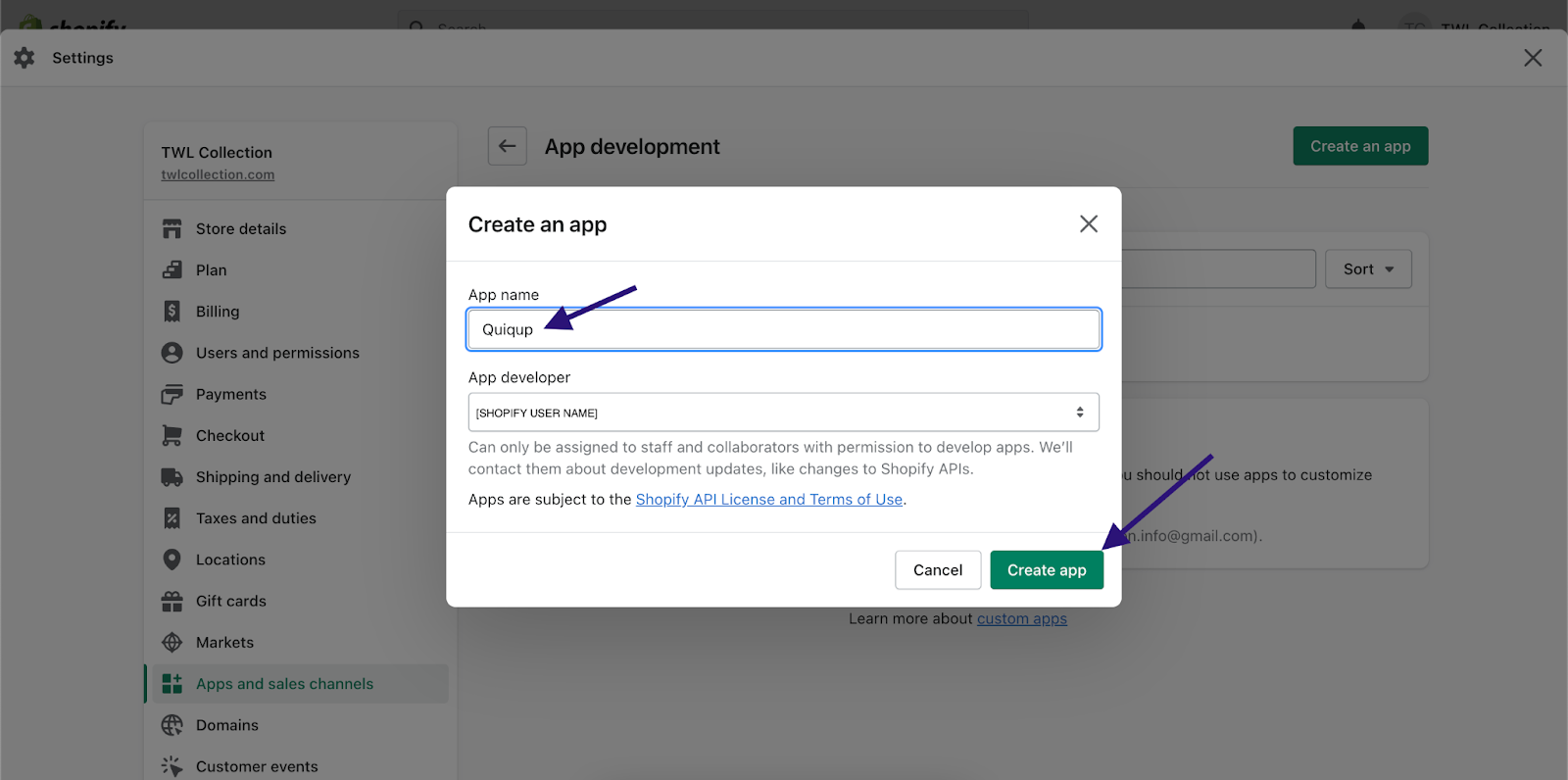Click the Payments card icon

pos(171,394)
